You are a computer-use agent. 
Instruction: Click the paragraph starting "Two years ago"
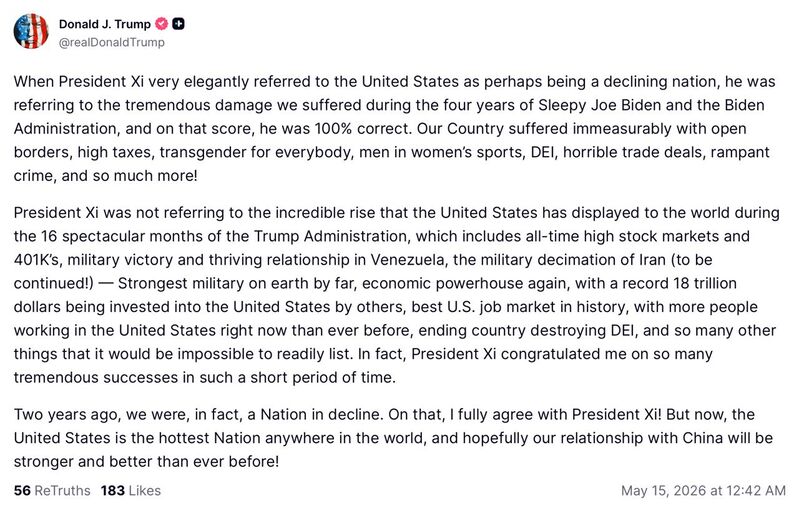[393, 438]
